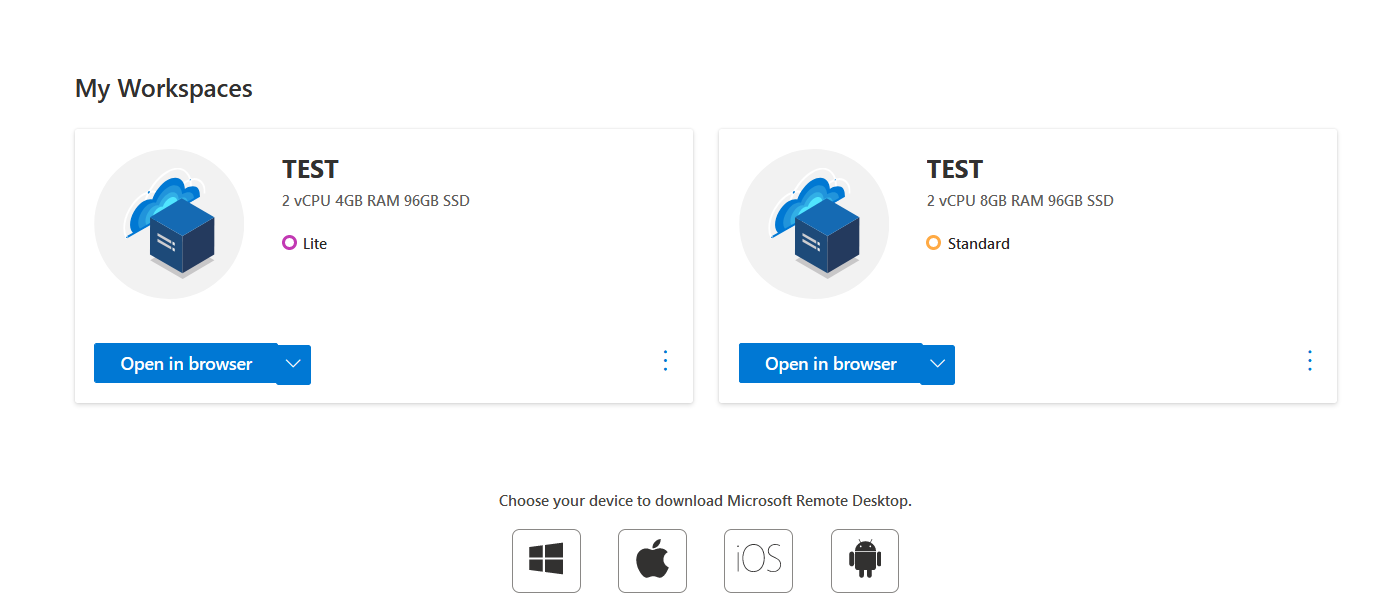Open three-dot menu on the Standard workspace
This screenshot has height=611, width=1390.
1310,361
